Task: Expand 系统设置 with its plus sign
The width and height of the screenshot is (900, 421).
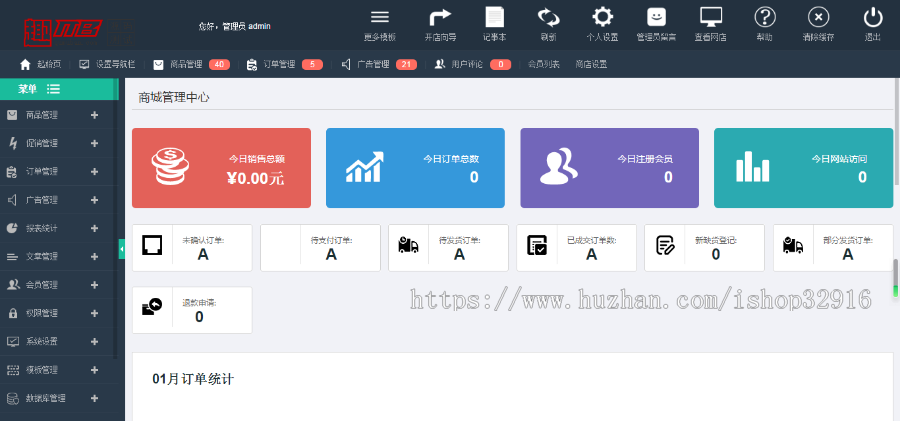Action: 95,341
